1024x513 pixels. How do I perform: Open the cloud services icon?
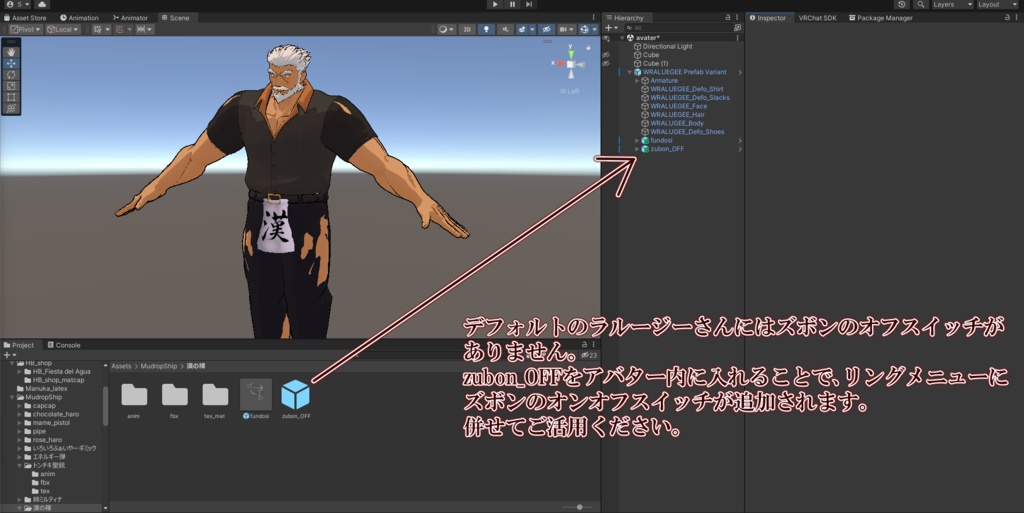43,5
